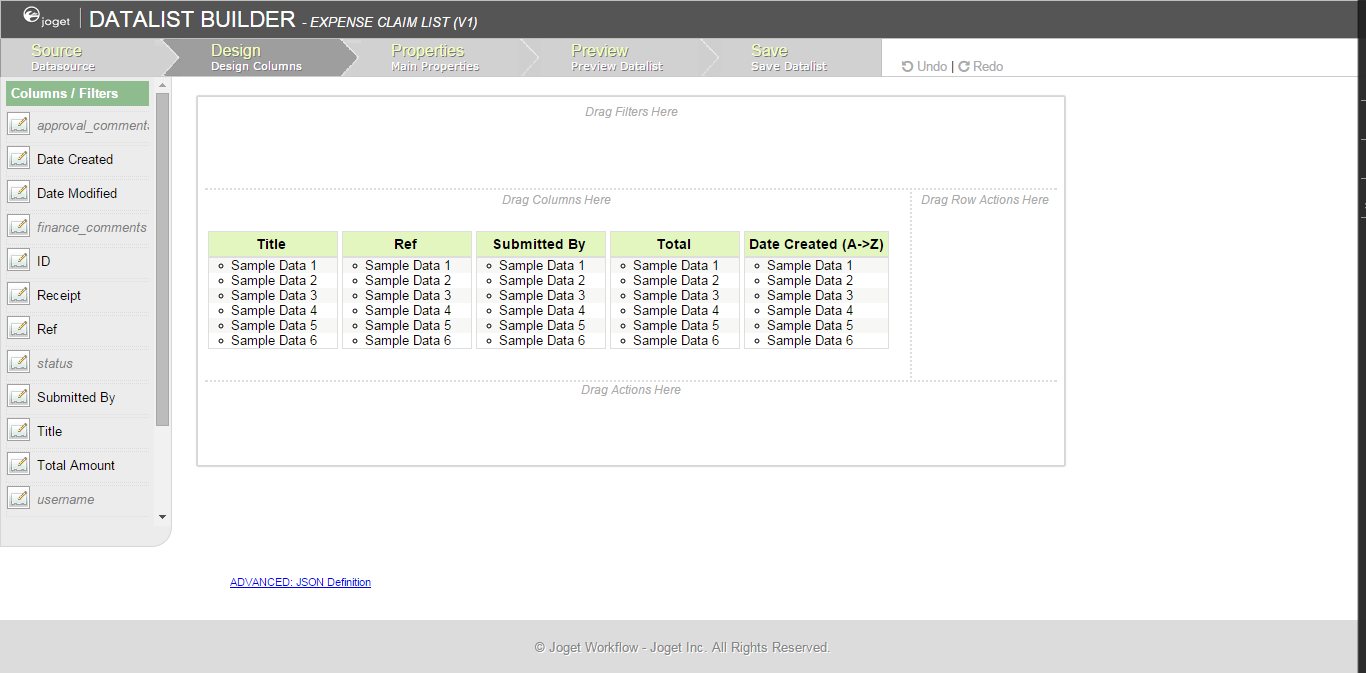
Task: Click the Joget logo in header
Action: (x=46, y=18)
